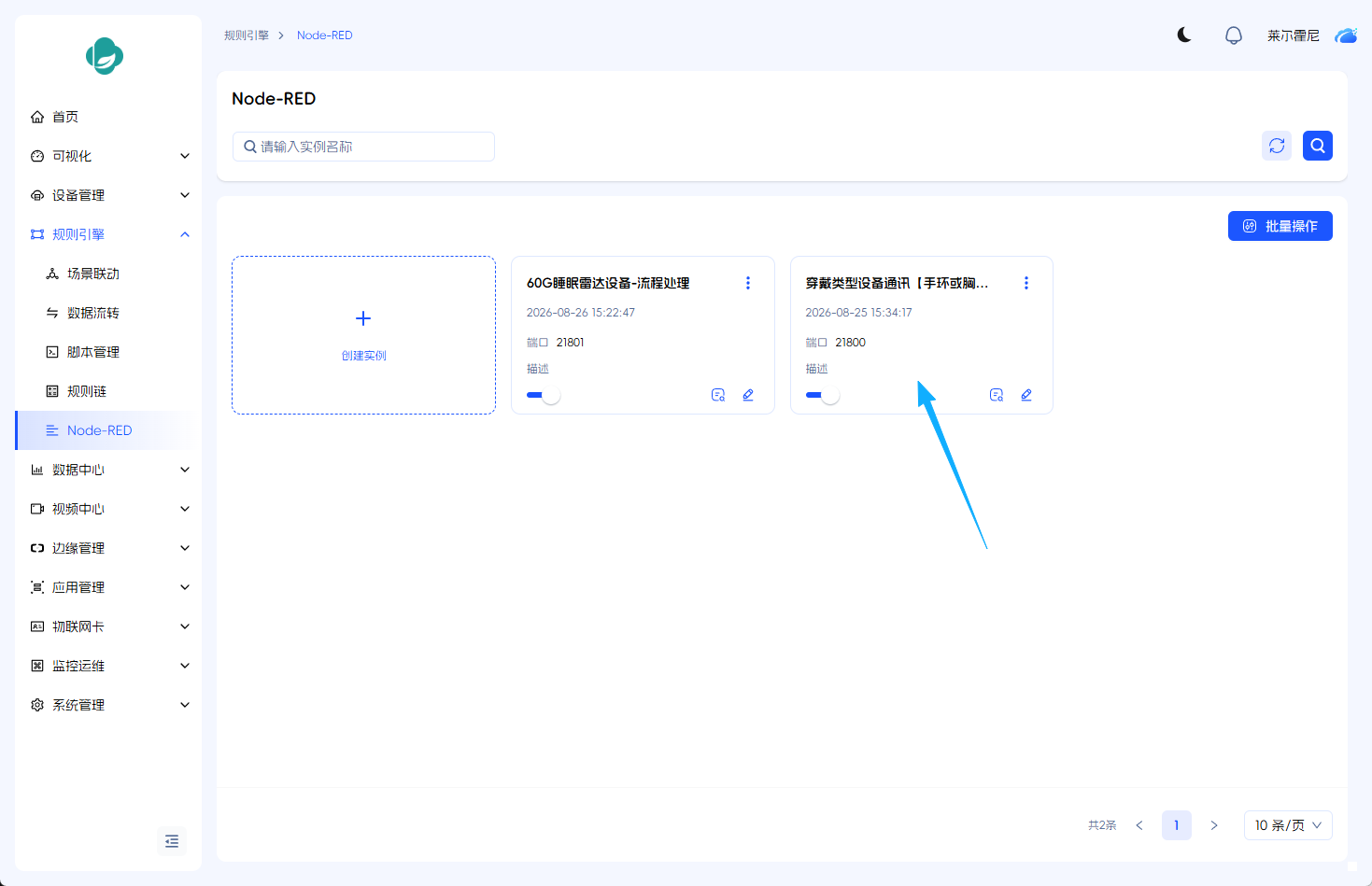The height and width of the screenshot is (886, 1372).
Task: Toggle the switch on the 60G睡眠雷达设备 card
Action: [x=544, y=395]
